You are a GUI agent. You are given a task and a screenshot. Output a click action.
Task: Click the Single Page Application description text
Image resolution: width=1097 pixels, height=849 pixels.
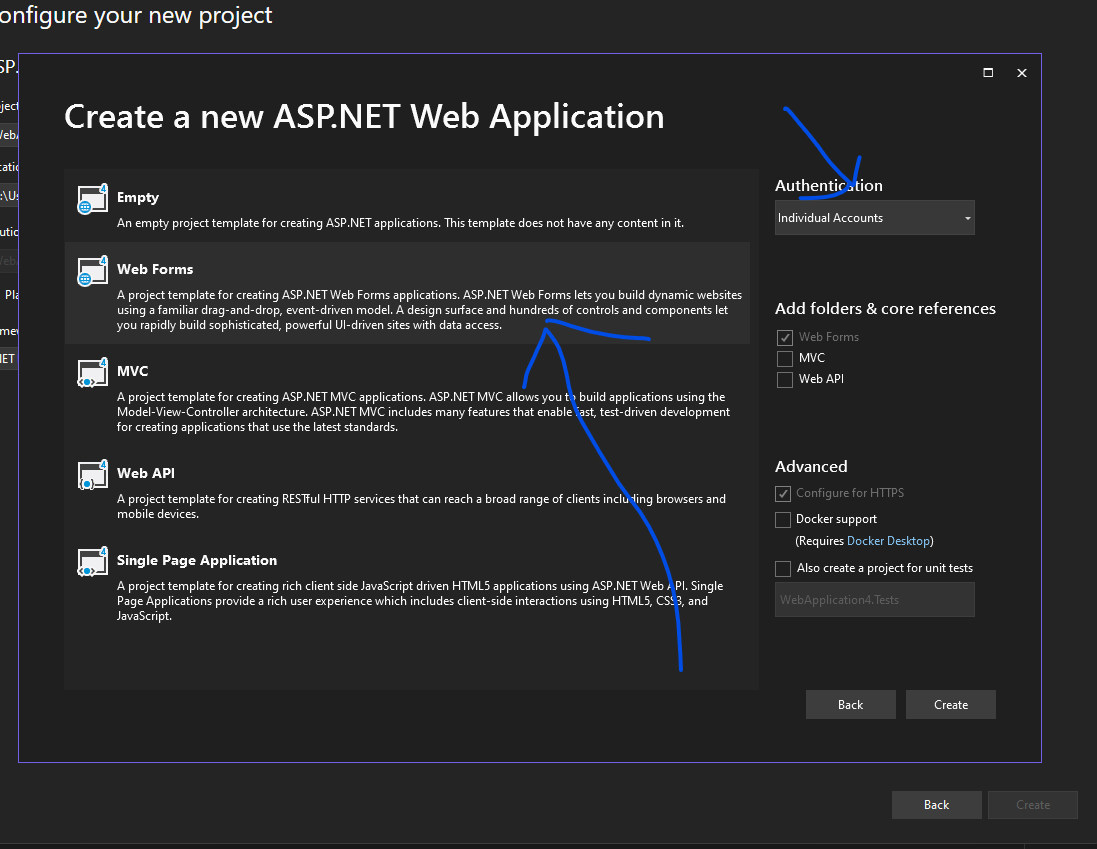point(420,601)
